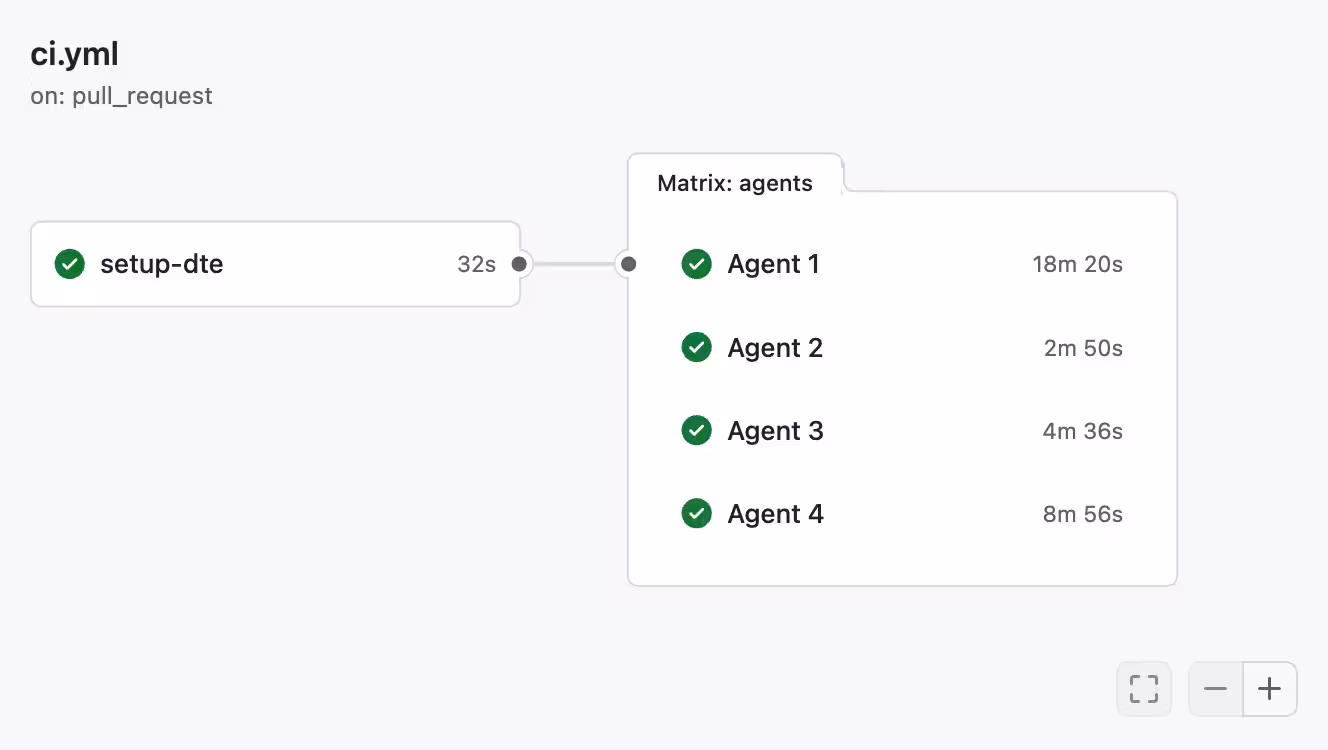Open the Agent 1 job details
Screen dimensions: 1328x750
774,263
